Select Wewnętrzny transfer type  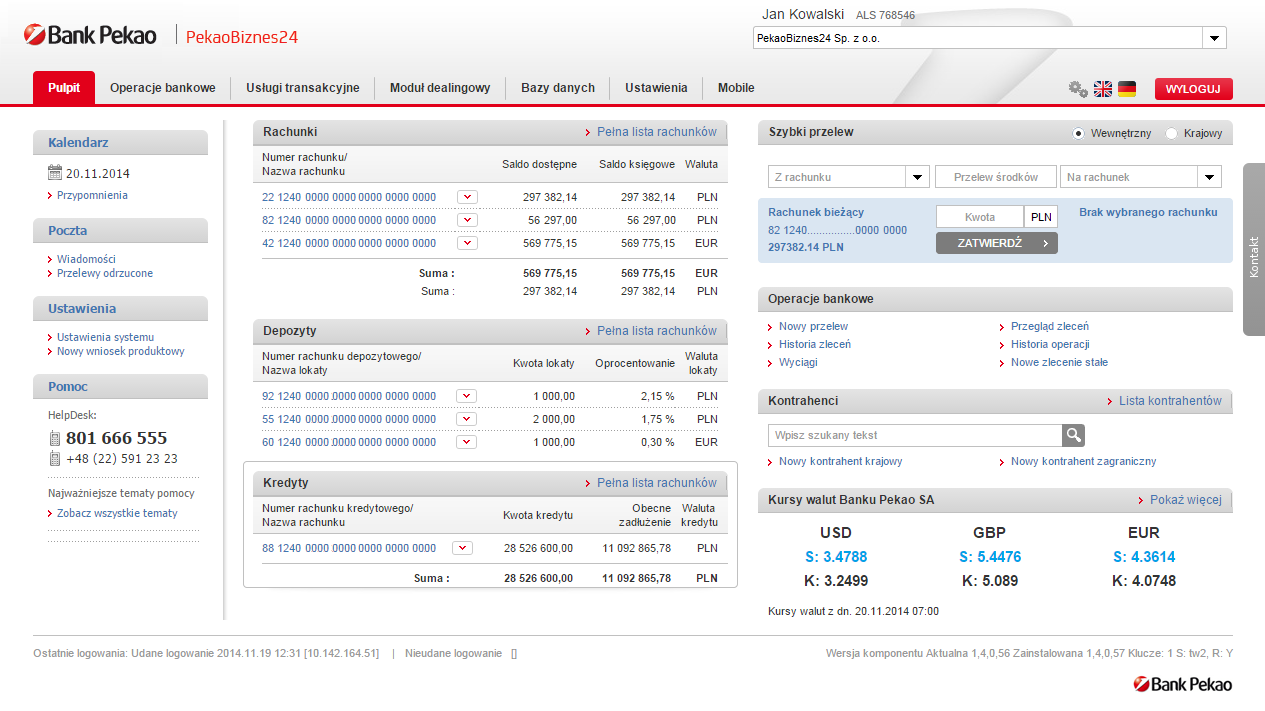point(1078,133)
